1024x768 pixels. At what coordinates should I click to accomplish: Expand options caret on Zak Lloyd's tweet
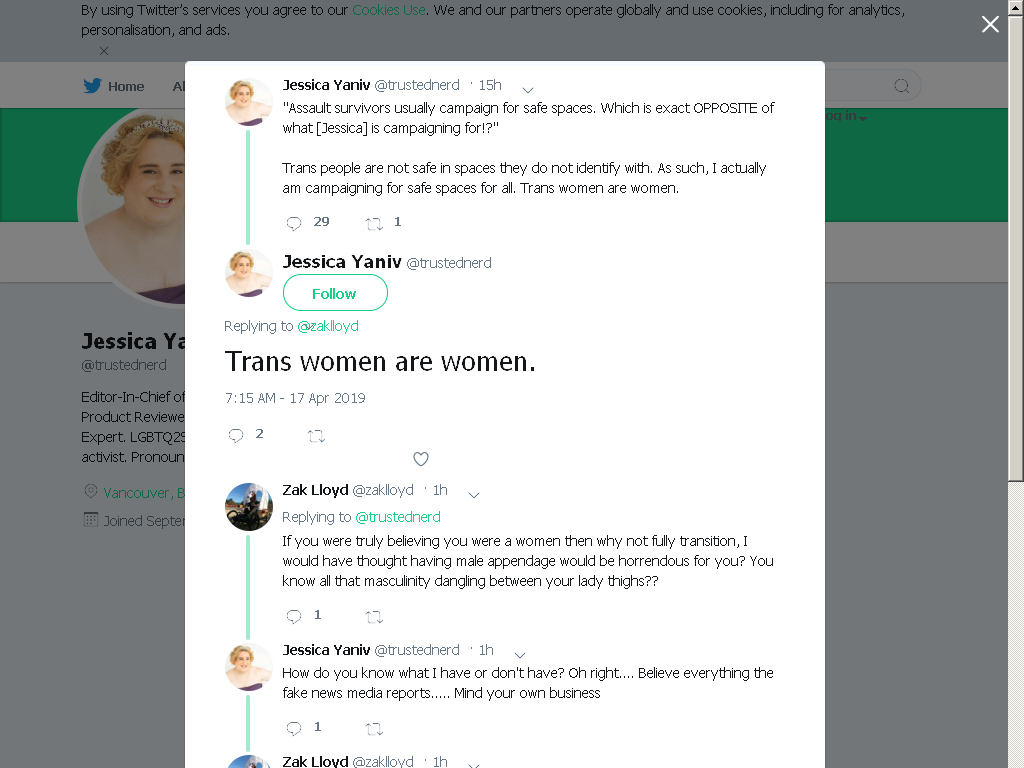(474, 495)
